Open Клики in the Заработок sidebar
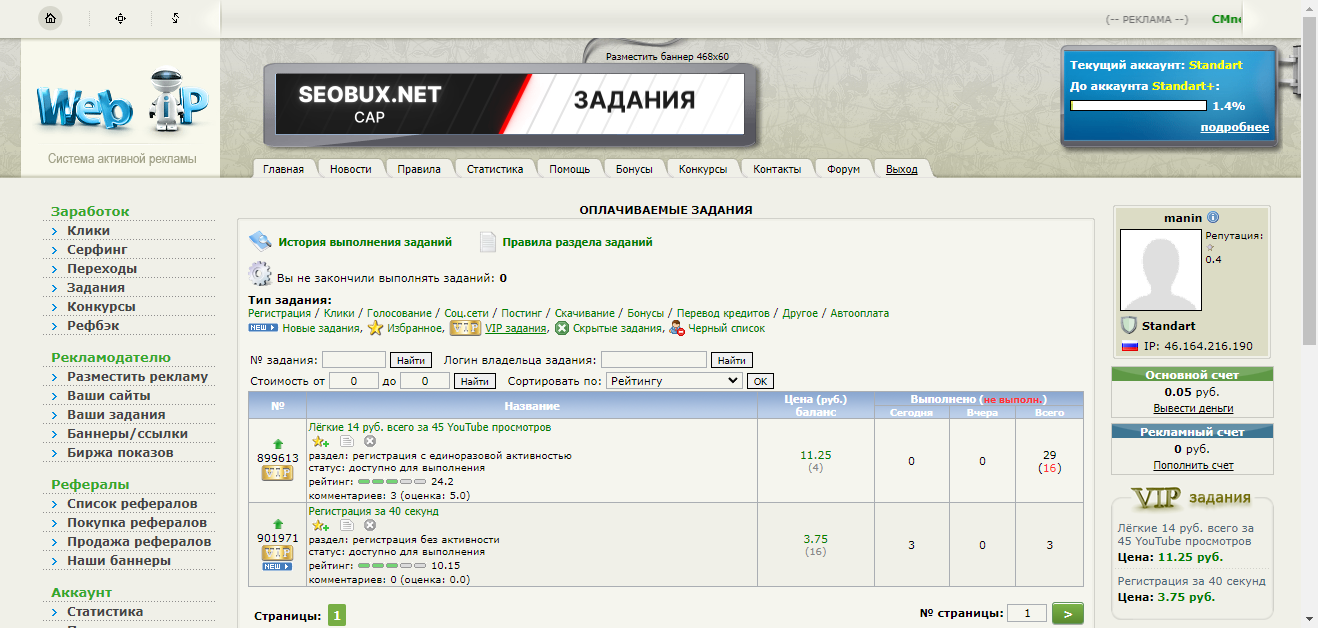This screenshot has height=628, width=1318. point(88,231)
